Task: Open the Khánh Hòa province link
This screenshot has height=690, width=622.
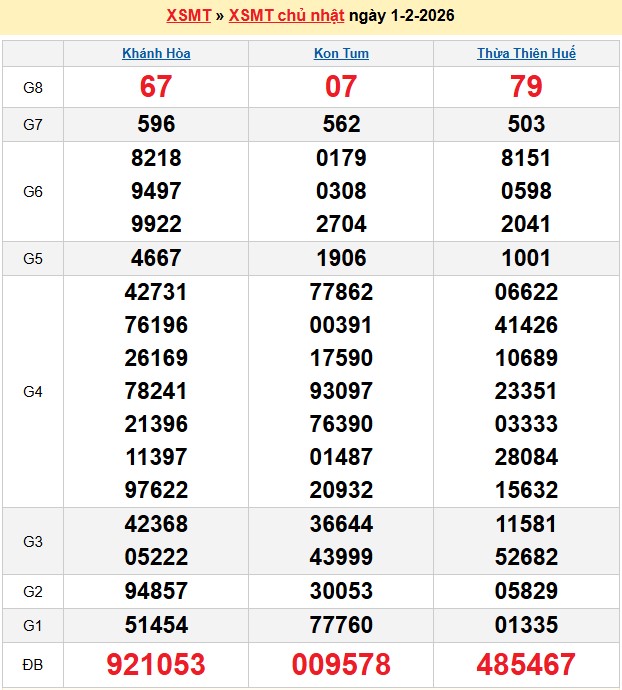Action: coord(156,53)
